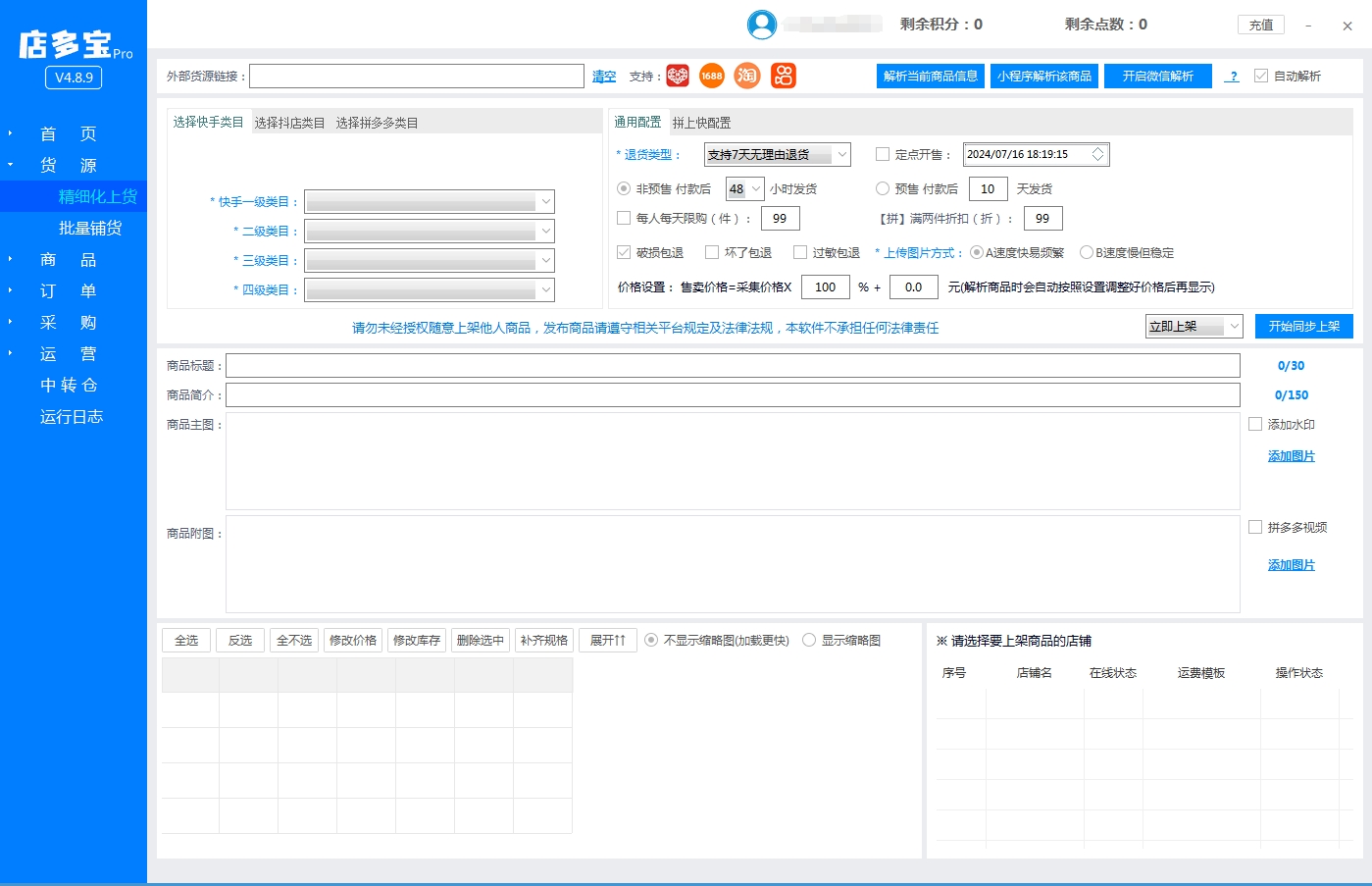Enable the 定点开售 checkbox
Image resolution: width=1372 pixels, height=886 pixels.
[883, 154]
